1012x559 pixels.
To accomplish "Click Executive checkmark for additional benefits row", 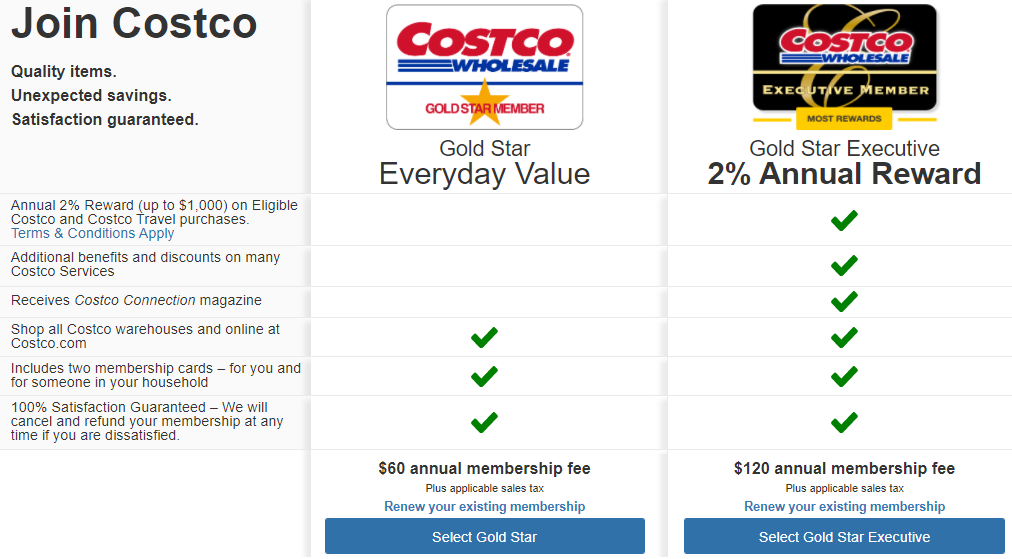I will (x=844, y=265).
